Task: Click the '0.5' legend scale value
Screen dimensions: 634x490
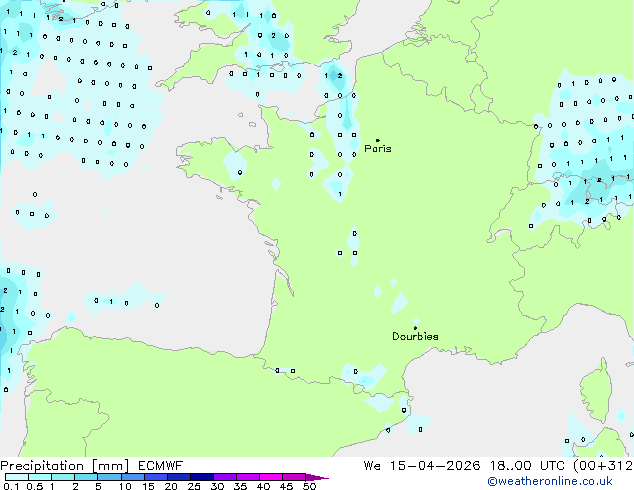Action: click(35, 486)
